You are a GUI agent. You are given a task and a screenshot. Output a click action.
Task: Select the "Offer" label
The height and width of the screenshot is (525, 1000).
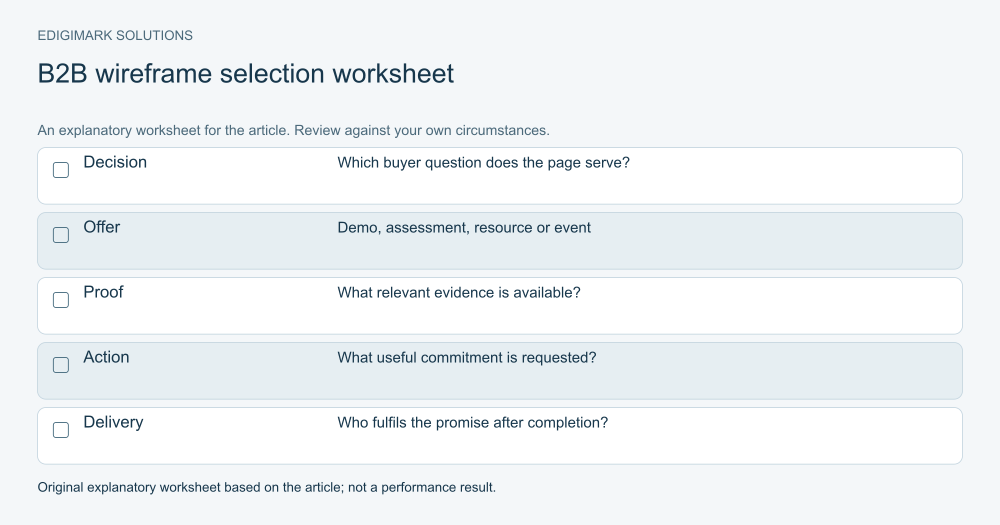point(101,227)
